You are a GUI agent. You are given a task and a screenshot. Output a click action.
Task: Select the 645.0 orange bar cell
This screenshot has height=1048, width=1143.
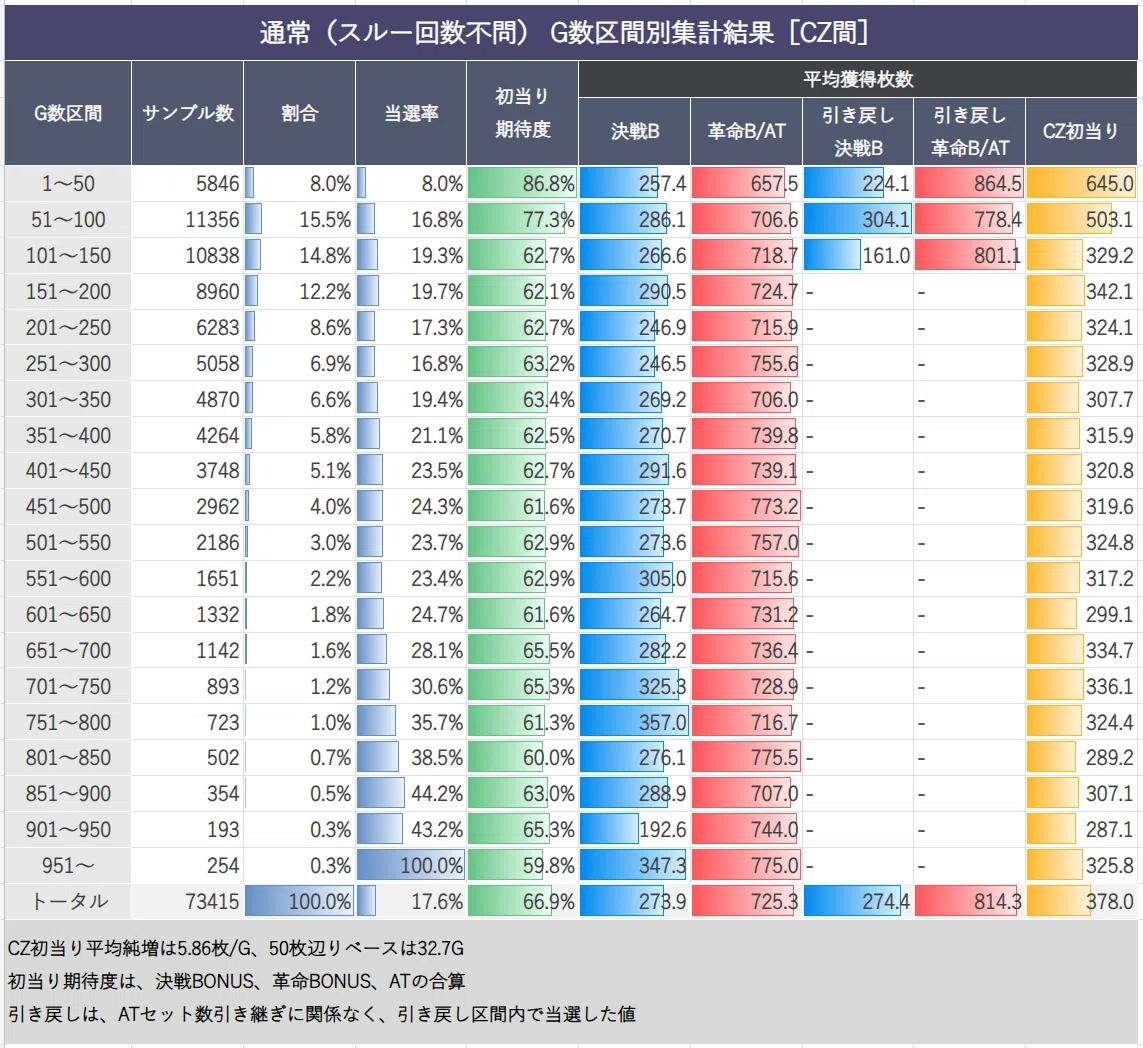[1081, 184]
